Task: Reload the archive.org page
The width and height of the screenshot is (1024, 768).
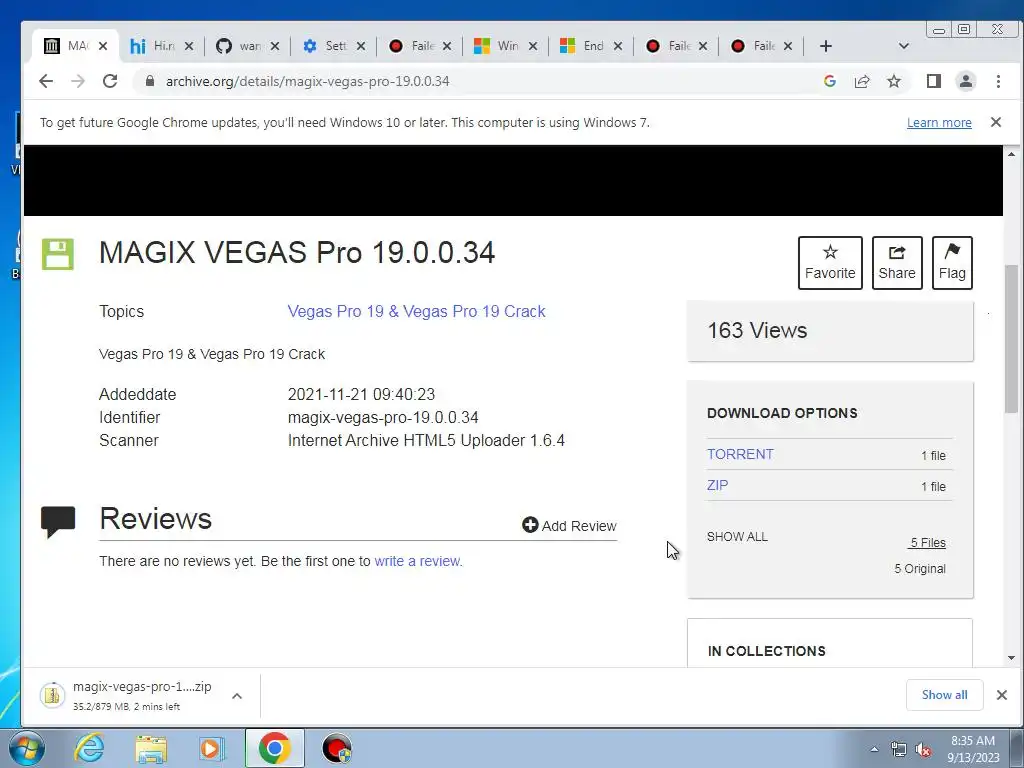Action: (x=110, y=81)
